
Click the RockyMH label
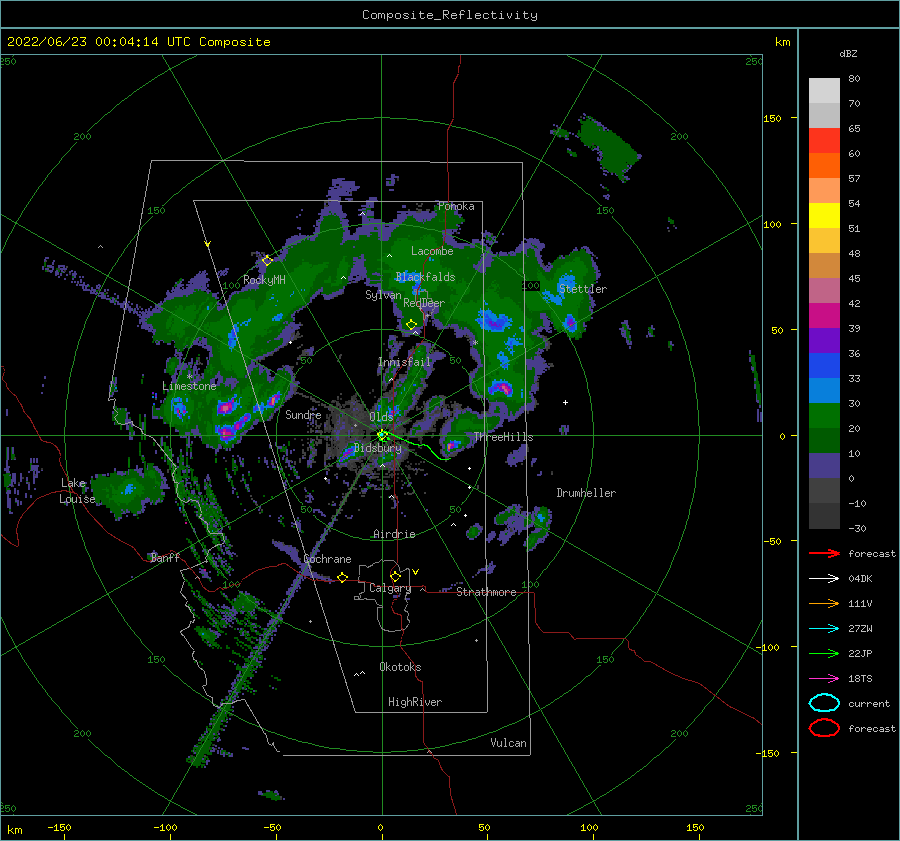tap(264, 280)
